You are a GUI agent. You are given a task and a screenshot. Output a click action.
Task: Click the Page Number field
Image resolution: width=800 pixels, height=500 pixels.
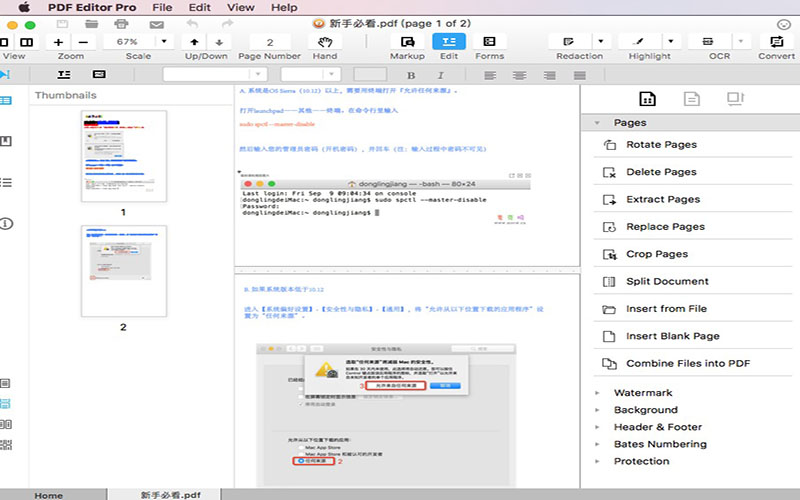pyautogui.click(x=270, y=42)
